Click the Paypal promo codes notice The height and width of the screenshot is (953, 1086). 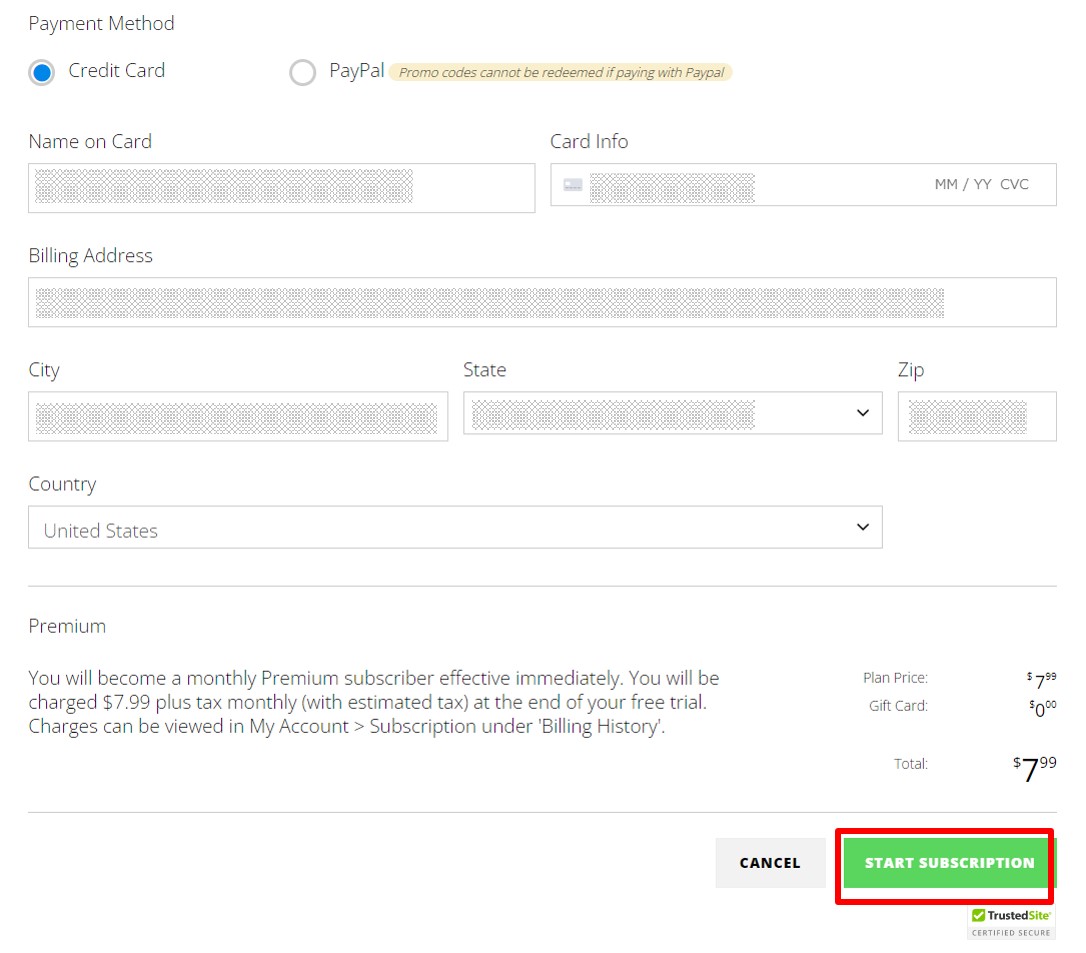(560, 72)
